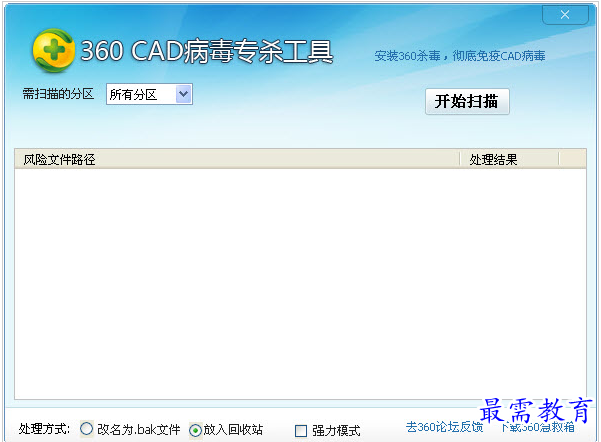Click the 需扫描的分区 label
This screenshot has height=442, width=601.
coord(58,94)
